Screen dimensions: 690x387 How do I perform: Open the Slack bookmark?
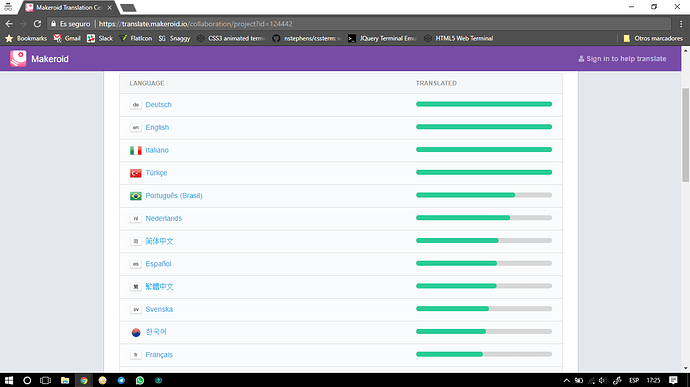100,38
